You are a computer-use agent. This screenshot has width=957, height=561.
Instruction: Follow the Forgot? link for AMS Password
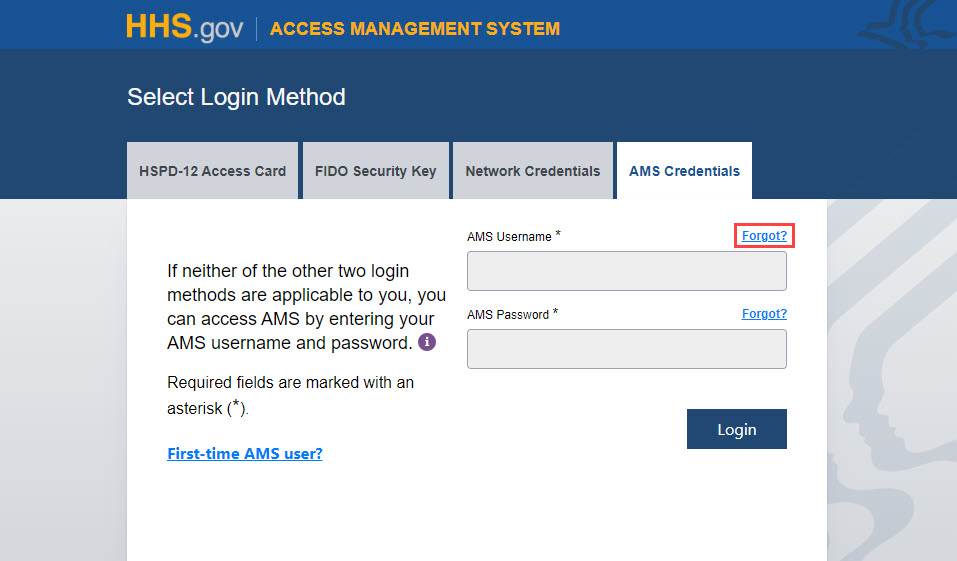pos(764,314)
